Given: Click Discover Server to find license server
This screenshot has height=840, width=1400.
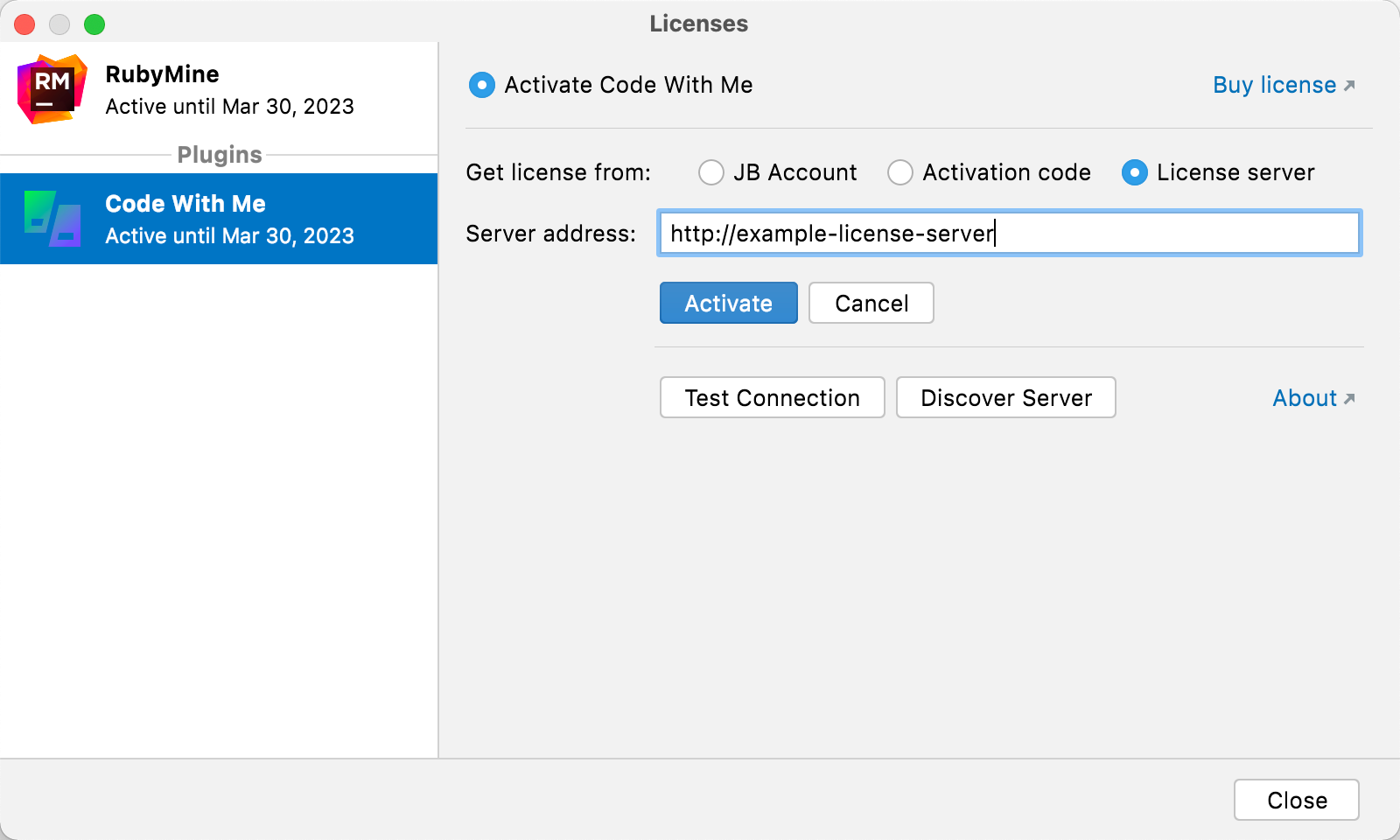Looking at the screenshot, I should (x=1005, y=397).
